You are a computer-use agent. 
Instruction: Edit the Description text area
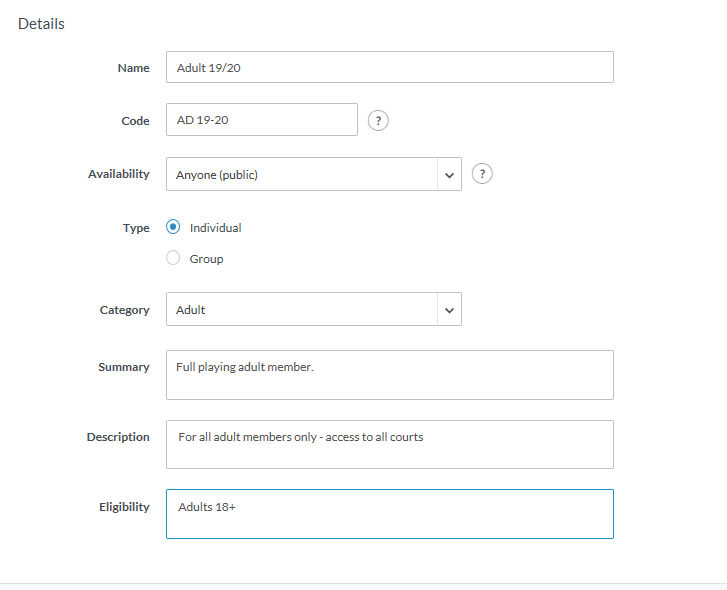389,444
